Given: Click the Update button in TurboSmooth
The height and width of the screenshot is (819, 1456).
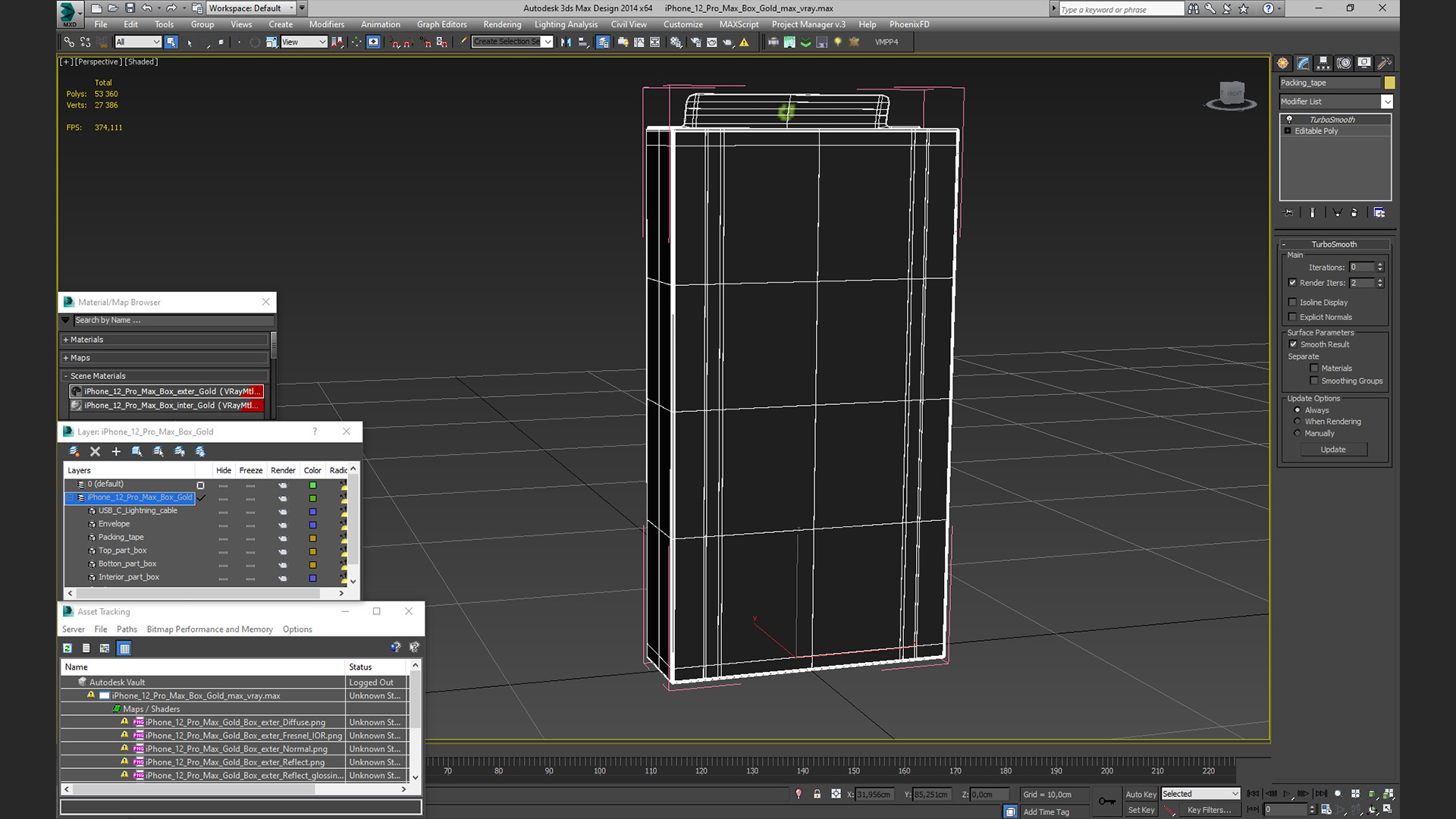Looking at the screenshot, I should [x=1333, y=450].
